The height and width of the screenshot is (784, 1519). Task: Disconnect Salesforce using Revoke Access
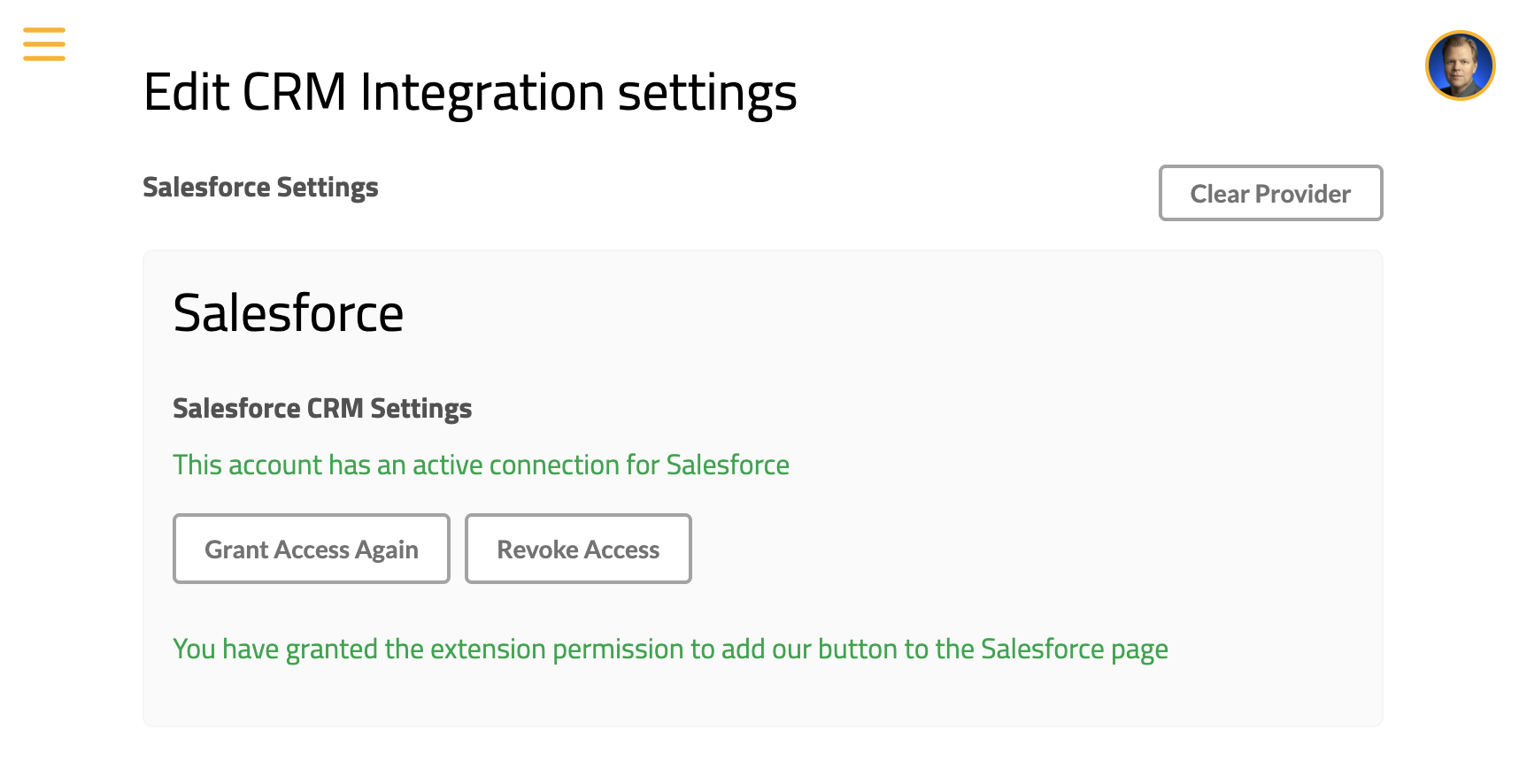(x=578, y=549)
